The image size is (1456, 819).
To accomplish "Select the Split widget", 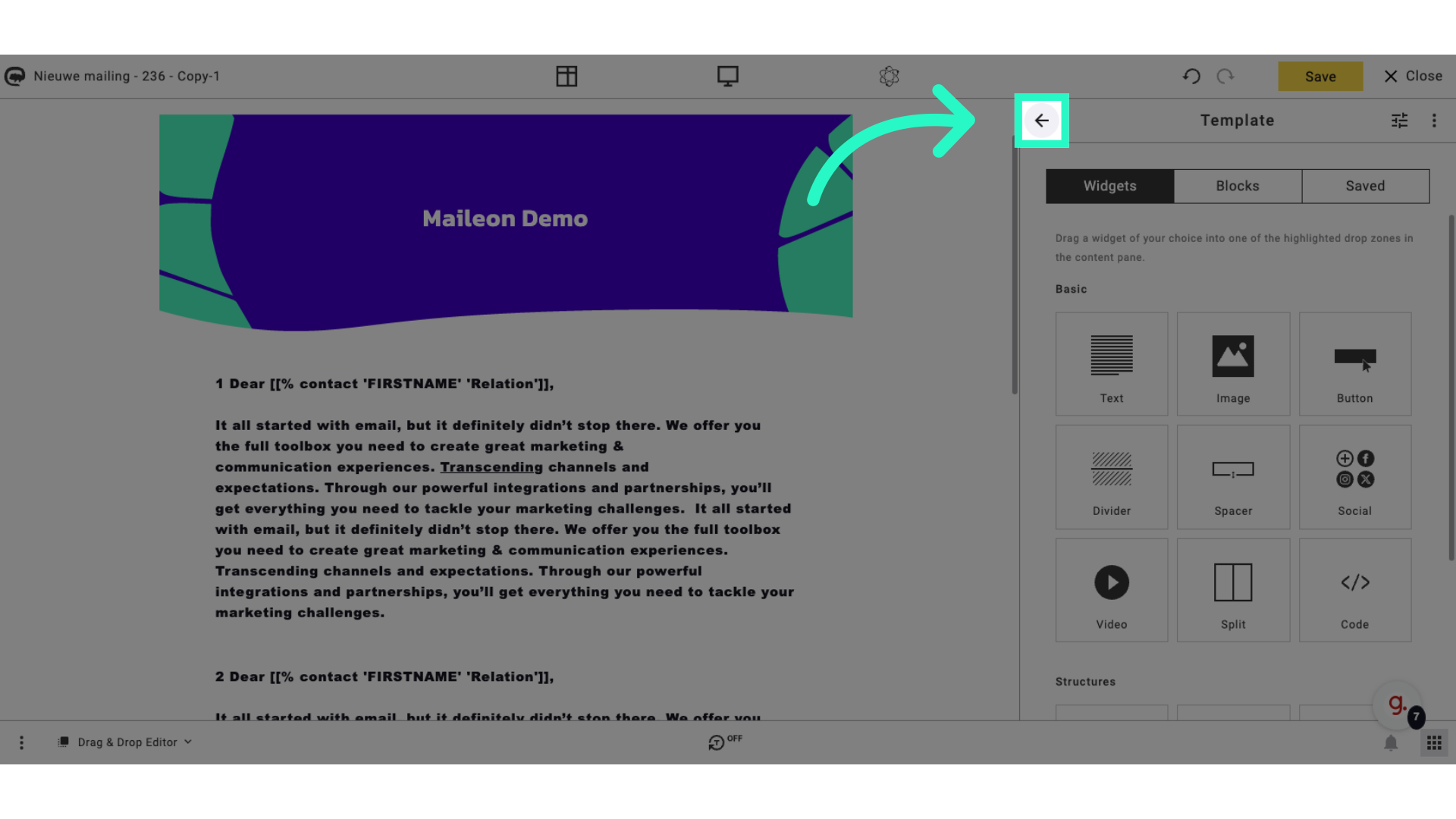I will pyautogui.click(x=1233, y=590).
